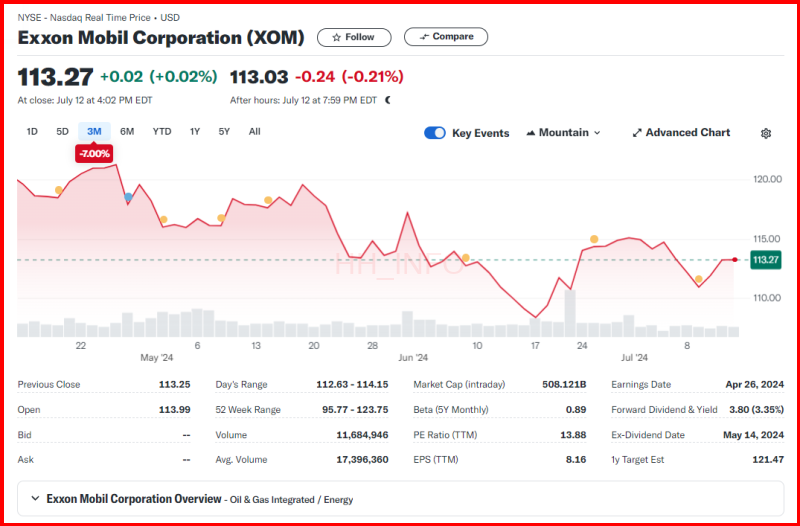Select the 5Y time range tab

(x=224, y=132)
